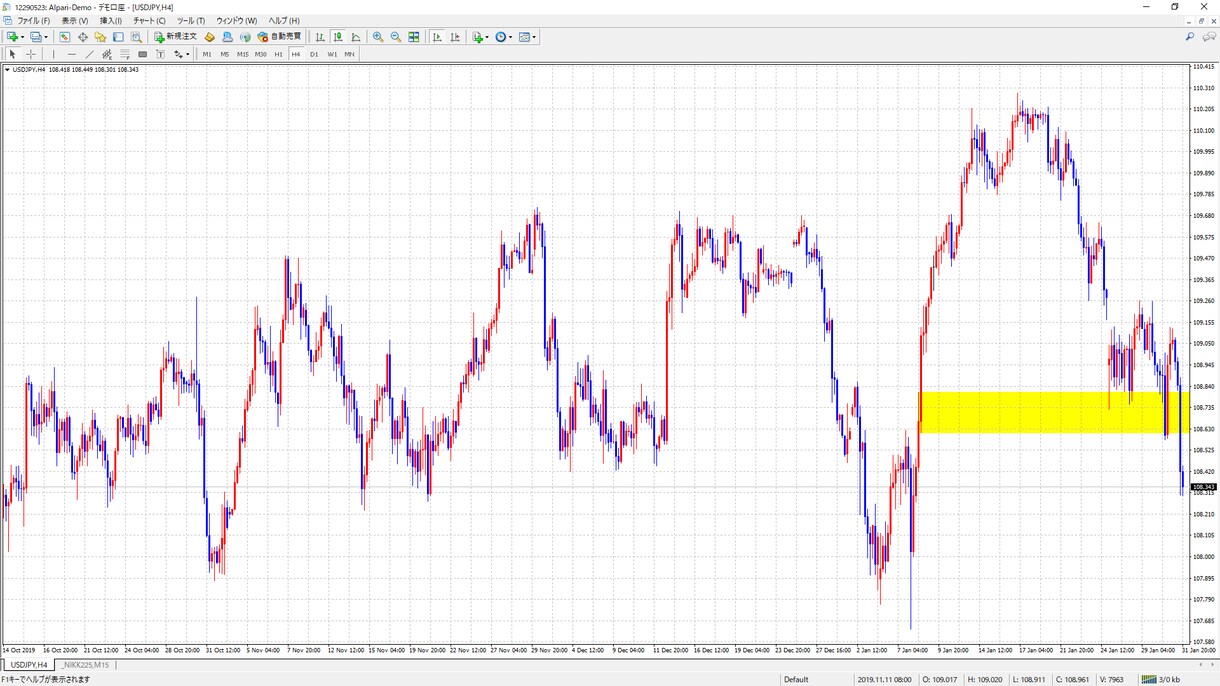
Task: Open the 挿入(I) menu
Action: pyautogui.click(x=111, y=21)
